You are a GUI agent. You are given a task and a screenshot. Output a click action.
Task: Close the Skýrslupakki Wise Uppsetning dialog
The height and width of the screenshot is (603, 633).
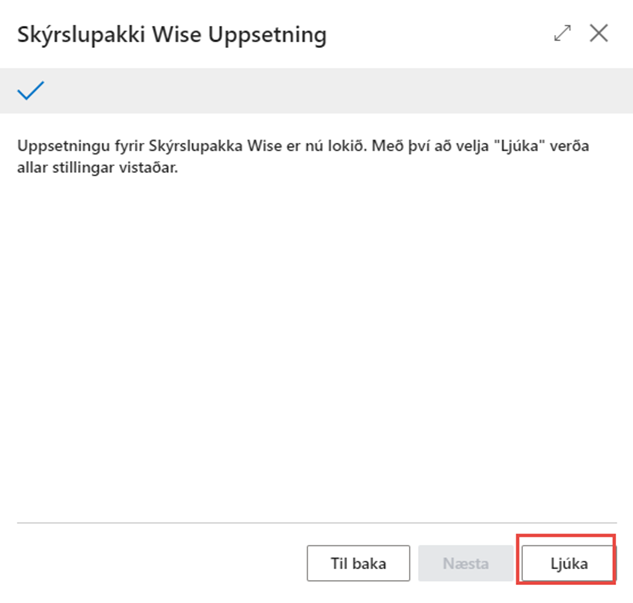coord(599,33)
